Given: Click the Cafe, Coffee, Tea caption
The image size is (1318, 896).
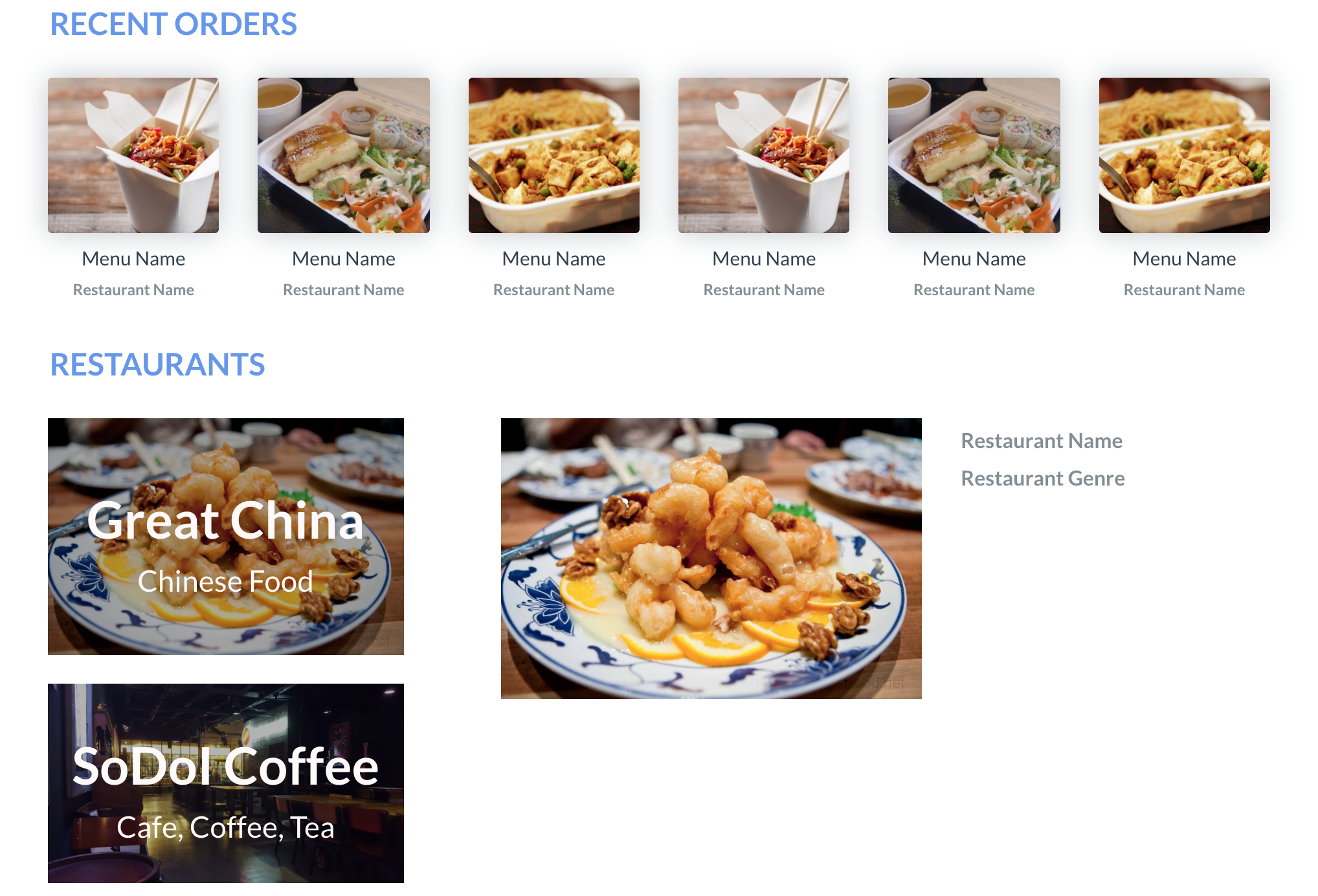Looking at the screenshot, I should (x=226, y=827).
